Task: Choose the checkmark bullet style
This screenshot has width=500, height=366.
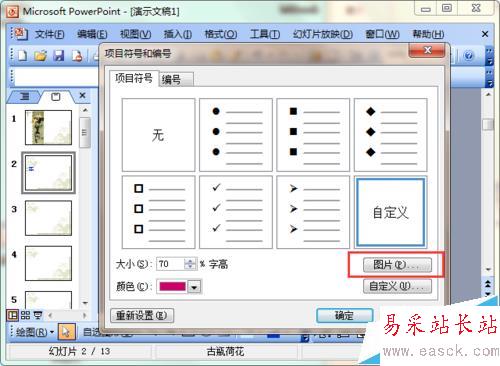Action: click(x=236, y=212)
